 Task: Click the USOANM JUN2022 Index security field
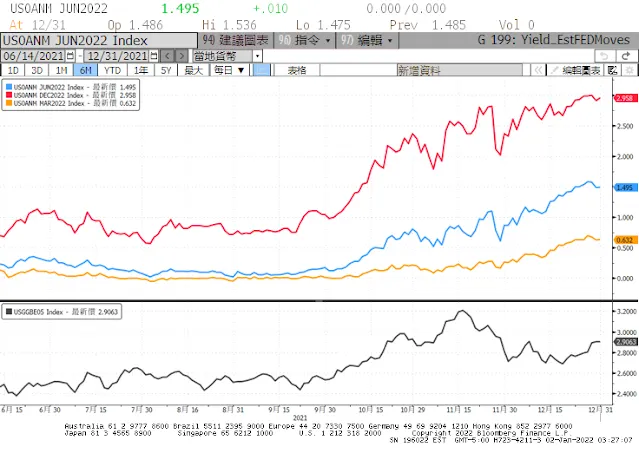(99, 41)
